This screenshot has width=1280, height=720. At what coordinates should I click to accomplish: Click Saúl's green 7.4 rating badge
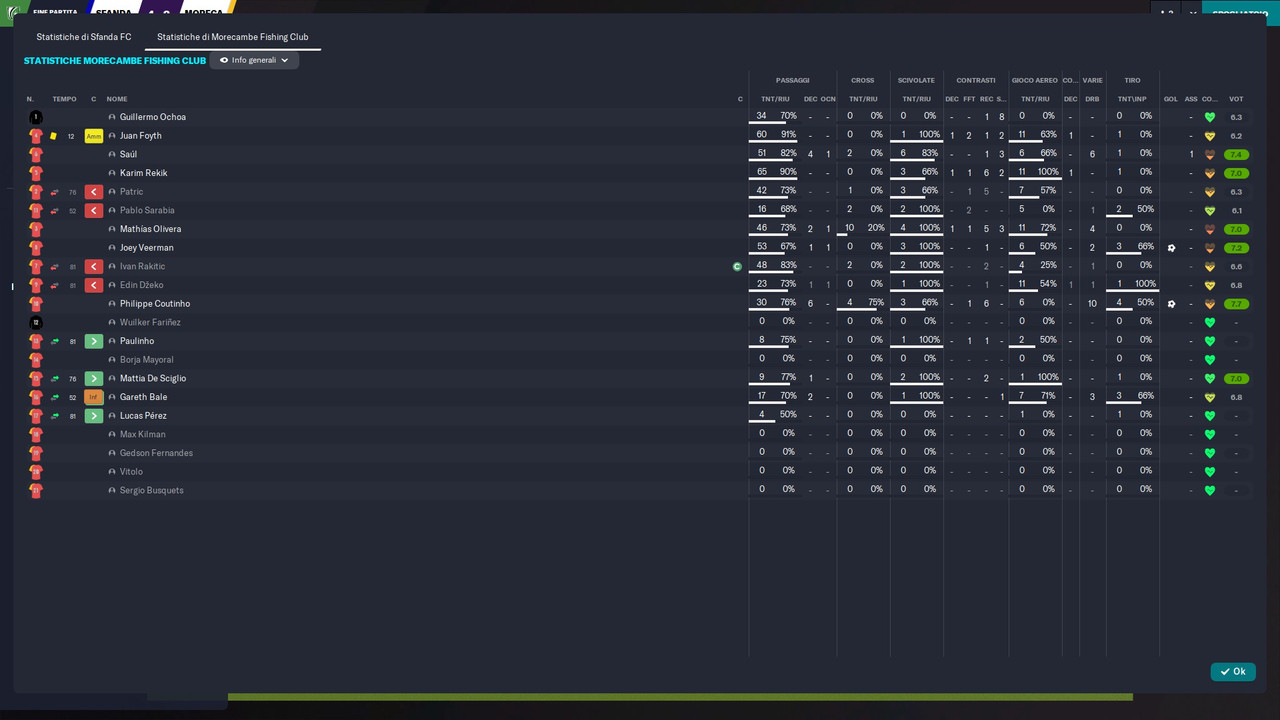coord(1236,155)
